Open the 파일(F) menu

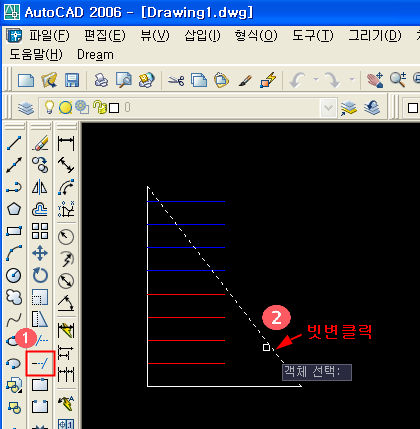point(49,35)
